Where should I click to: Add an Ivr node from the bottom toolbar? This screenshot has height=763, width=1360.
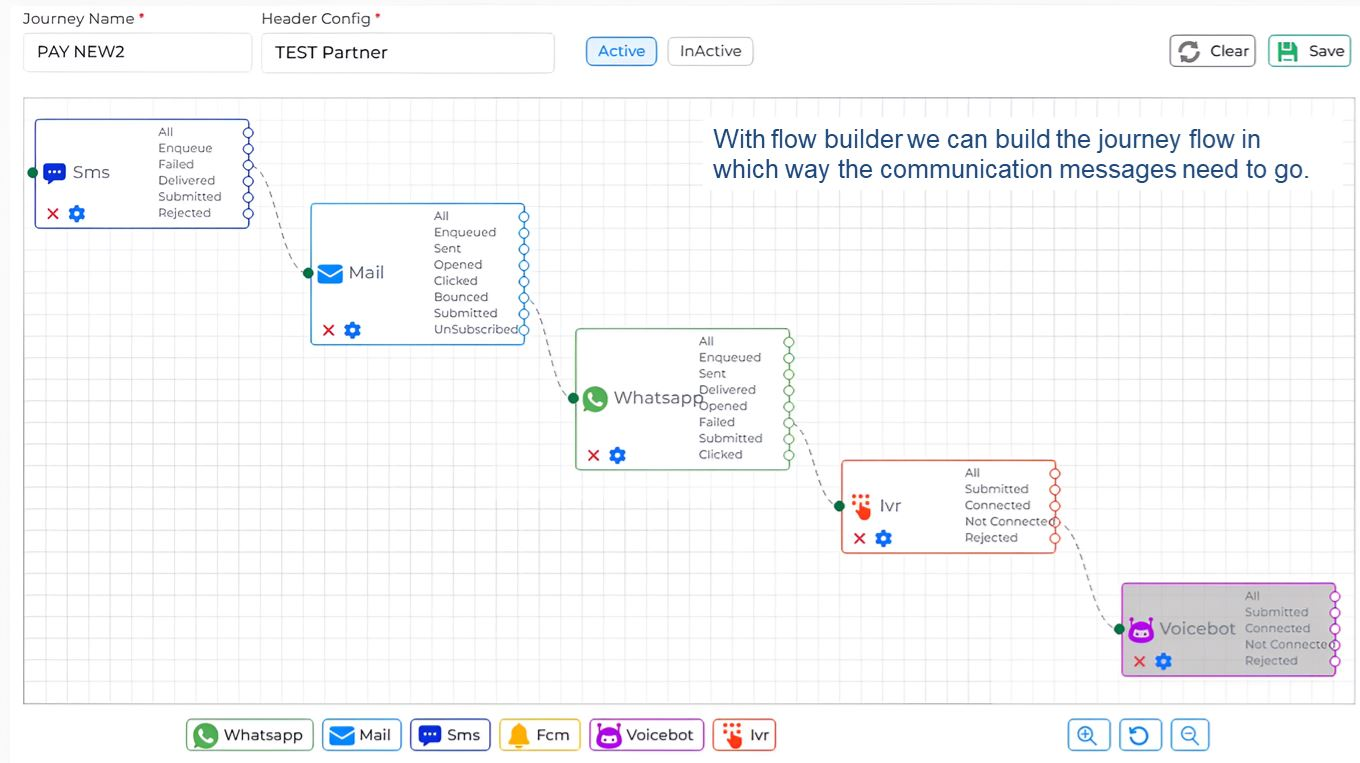pos(744,734)
